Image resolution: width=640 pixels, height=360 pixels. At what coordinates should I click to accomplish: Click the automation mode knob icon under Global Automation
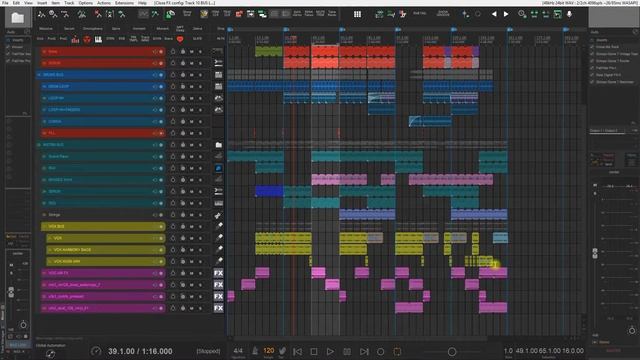click(x=51, y=354)
